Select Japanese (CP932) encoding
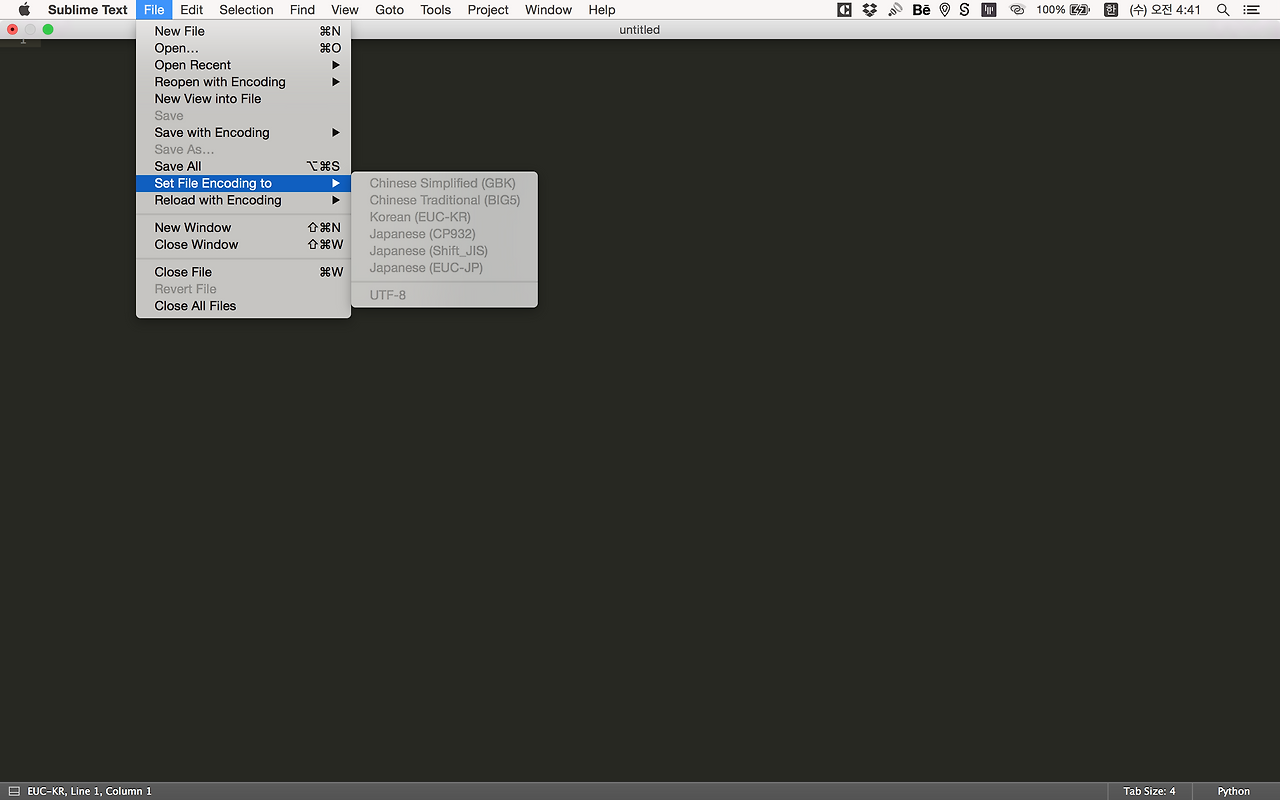 tap(444, 234)
